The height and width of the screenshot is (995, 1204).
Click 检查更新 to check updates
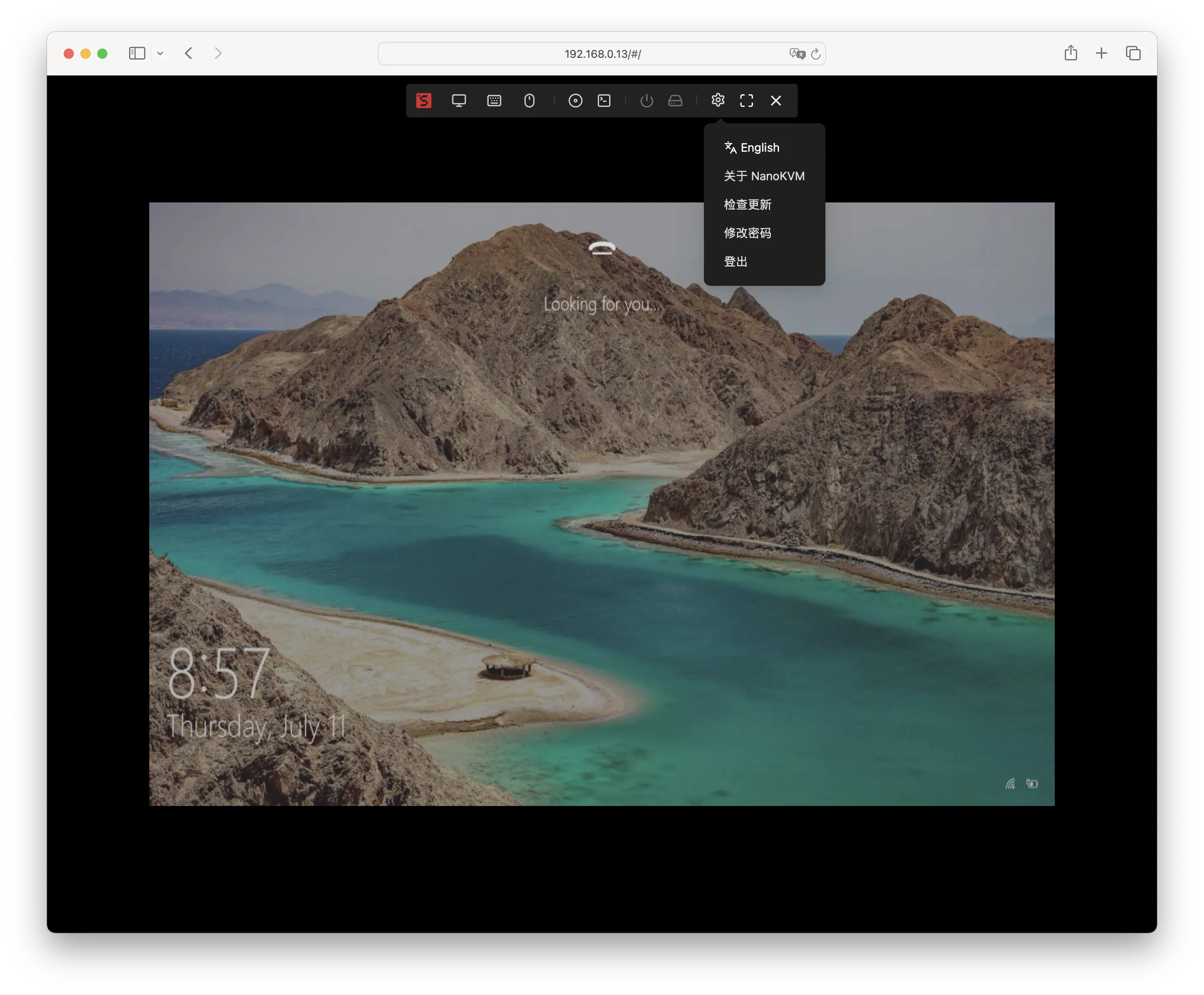pyautogui.click(x=747, y=204)
